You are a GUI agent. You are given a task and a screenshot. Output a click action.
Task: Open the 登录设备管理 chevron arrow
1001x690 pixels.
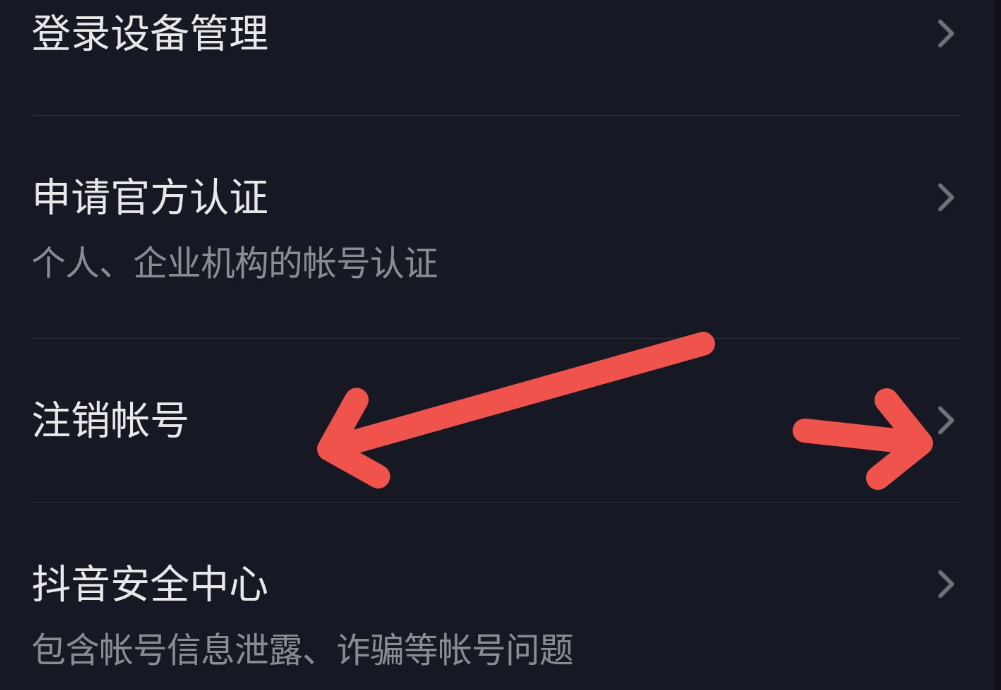[x=945, y=33]
